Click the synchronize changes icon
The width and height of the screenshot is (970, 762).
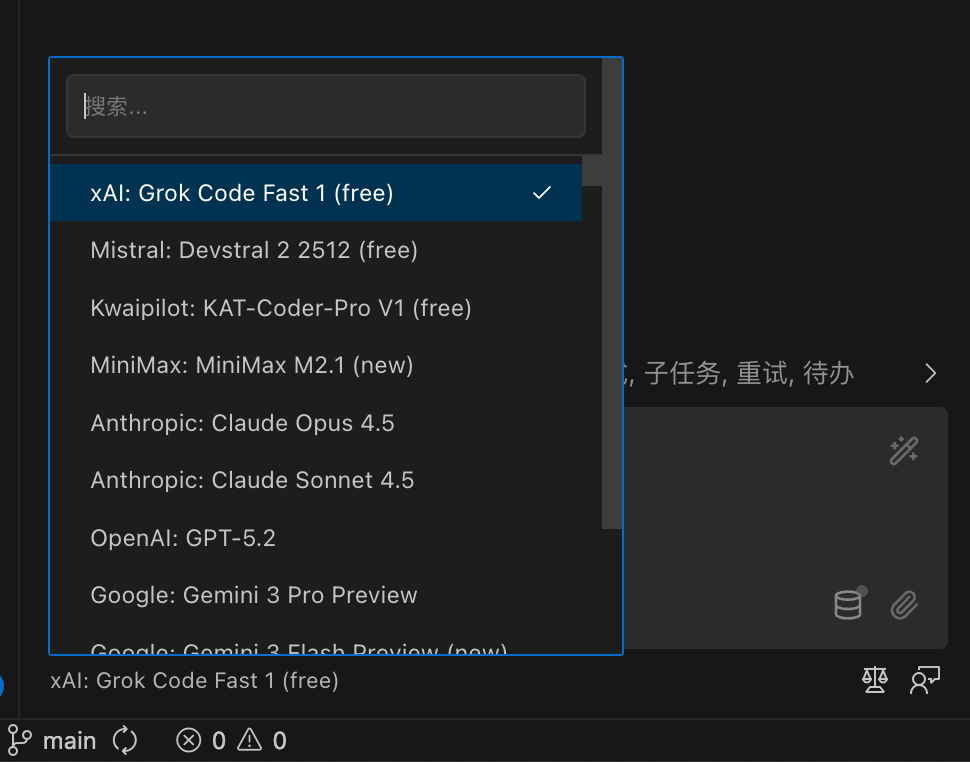point(124,740)
